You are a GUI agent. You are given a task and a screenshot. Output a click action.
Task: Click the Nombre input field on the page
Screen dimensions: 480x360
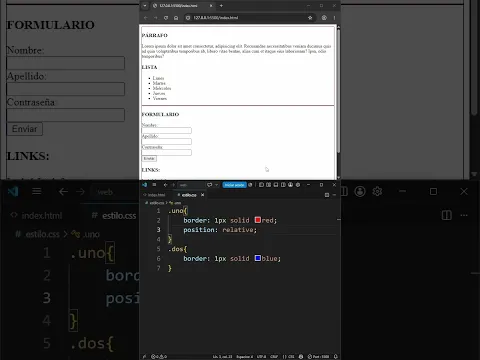[x=167, y=130]
